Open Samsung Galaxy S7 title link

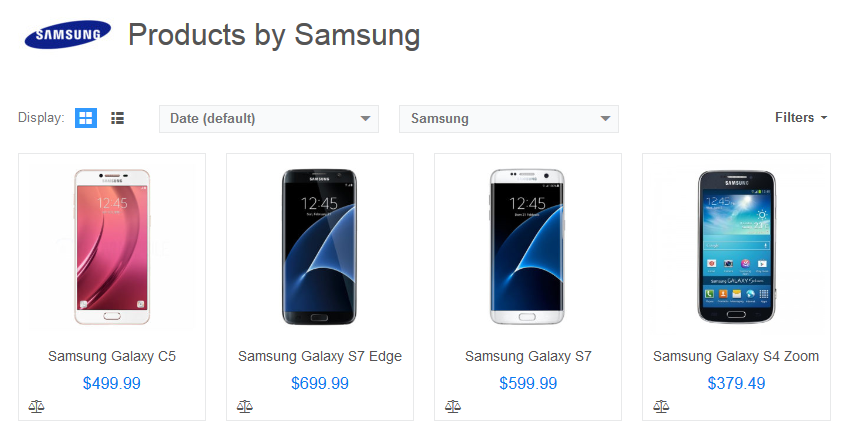[x=528, y=356]
